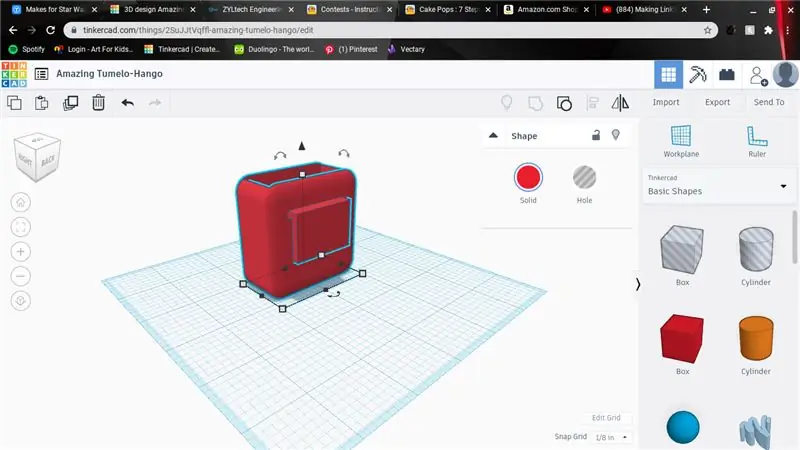This screenshot has width=800, height=450.
Task: Click the Export button
Action: (717, 102)
